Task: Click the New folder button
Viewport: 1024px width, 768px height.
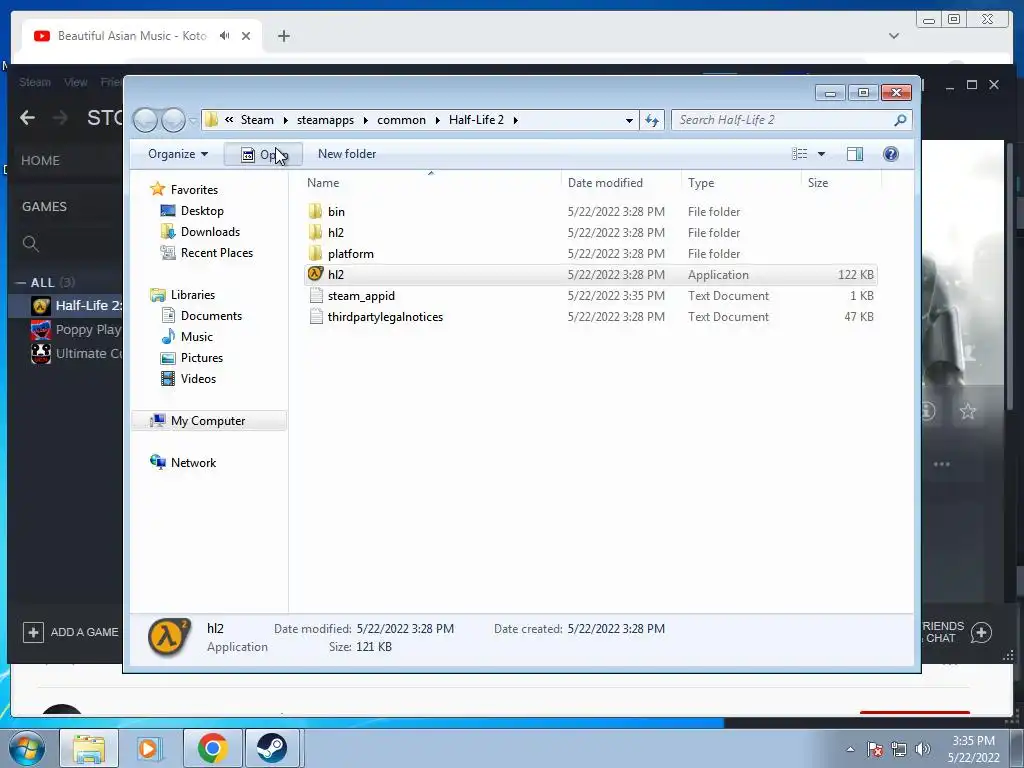Action: [347, 154]
